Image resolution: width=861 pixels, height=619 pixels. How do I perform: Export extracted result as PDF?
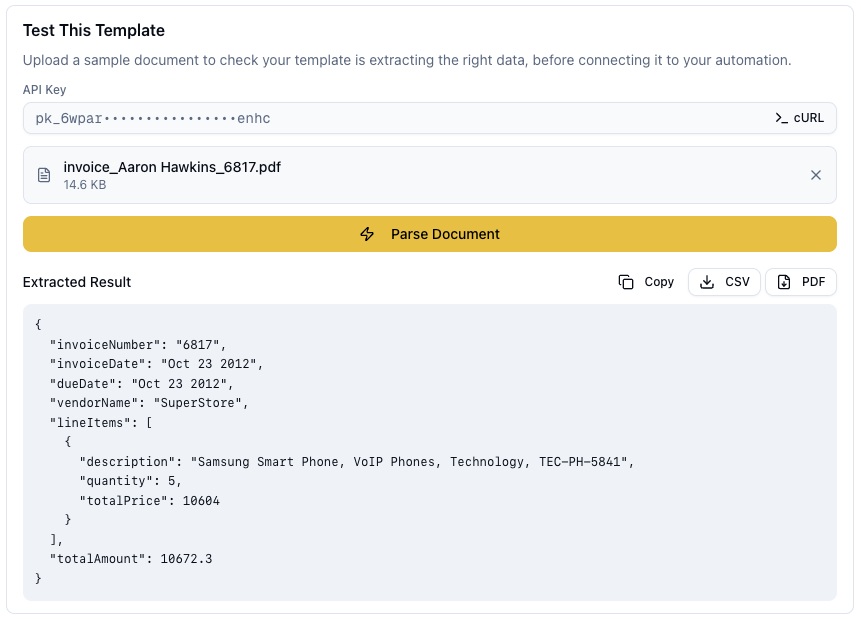[801, 282]
